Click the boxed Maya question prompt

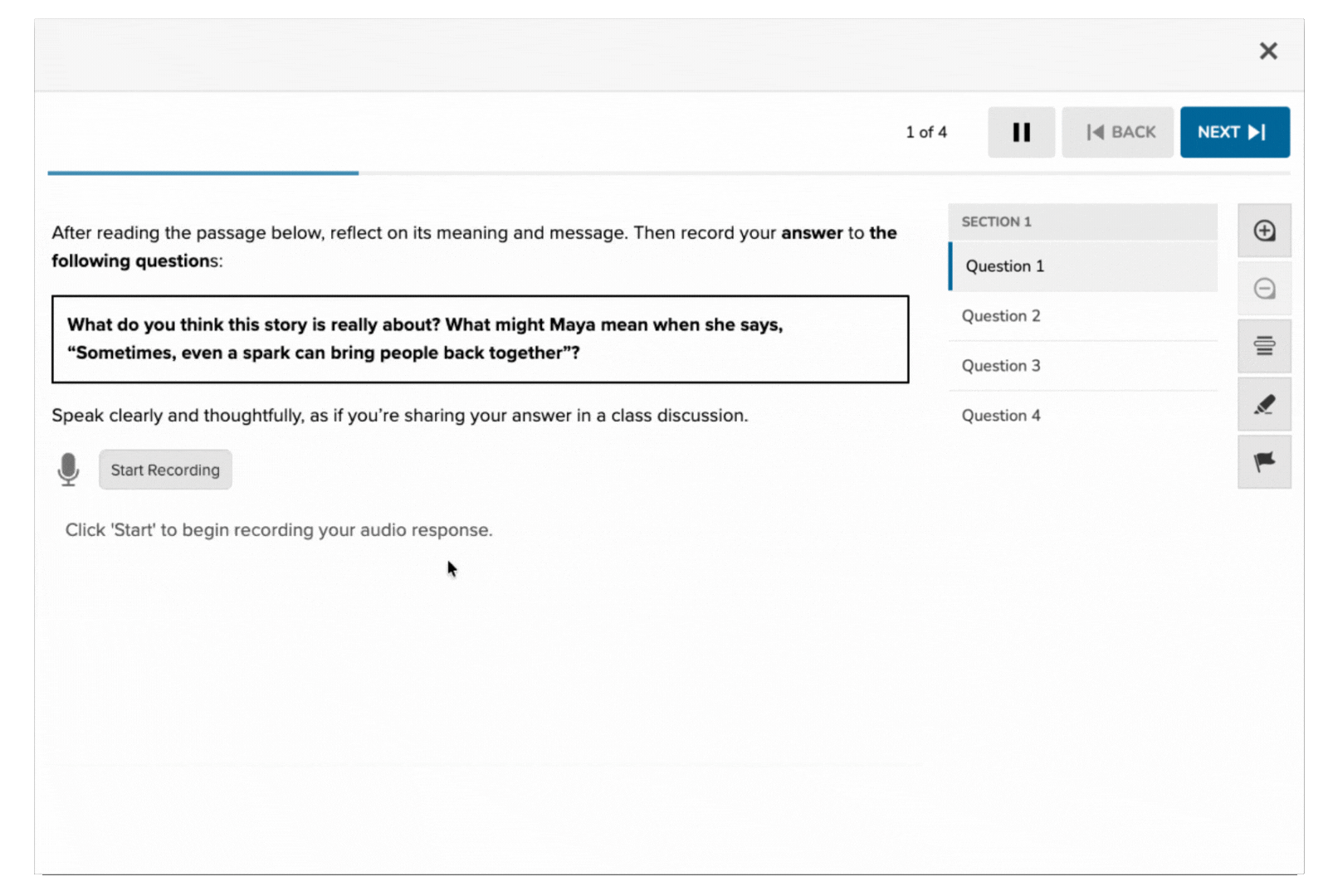[x=480, y=338]
